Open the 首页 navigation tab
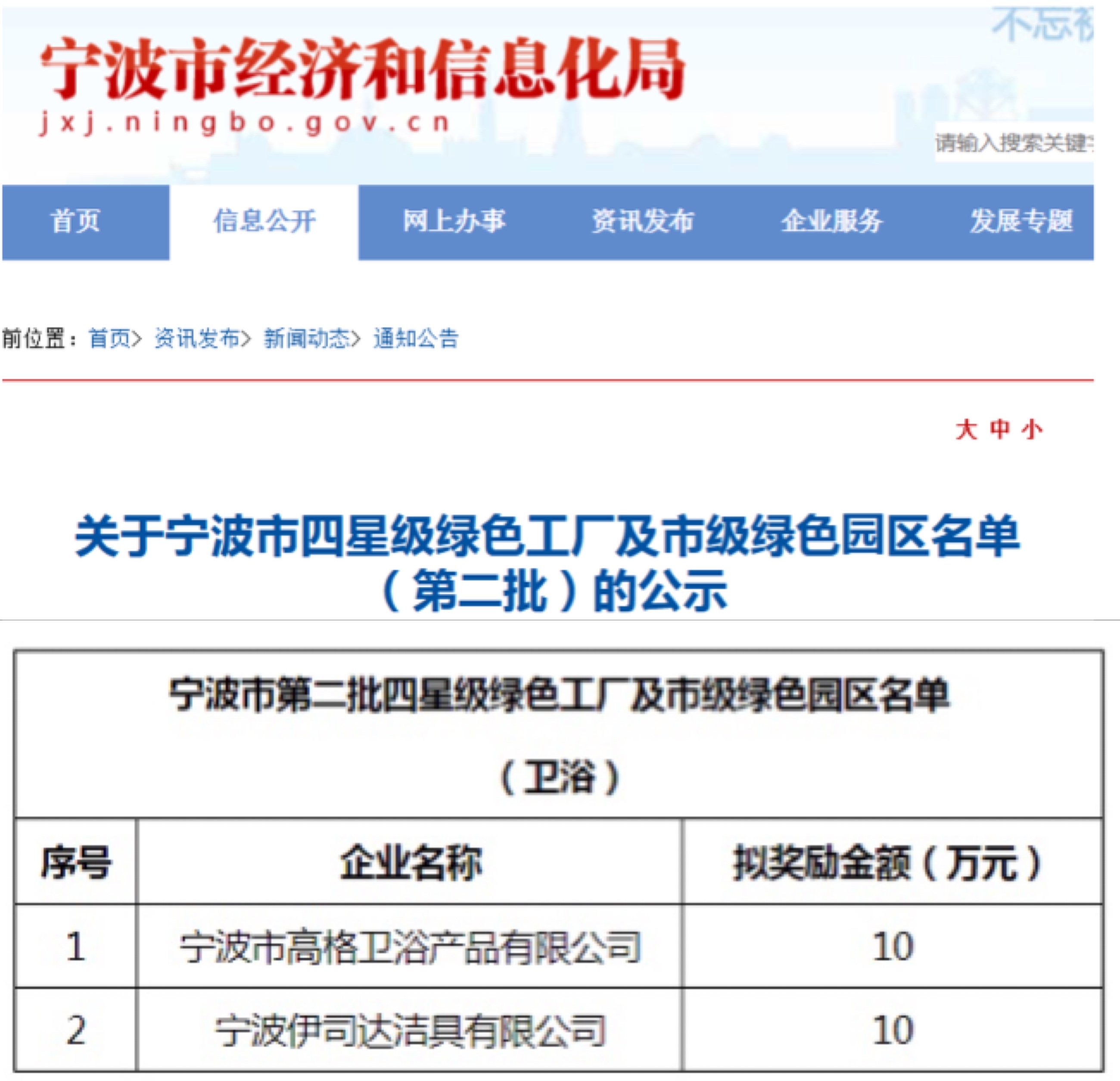This screenshot has height=1081, width=1120. 86,222
